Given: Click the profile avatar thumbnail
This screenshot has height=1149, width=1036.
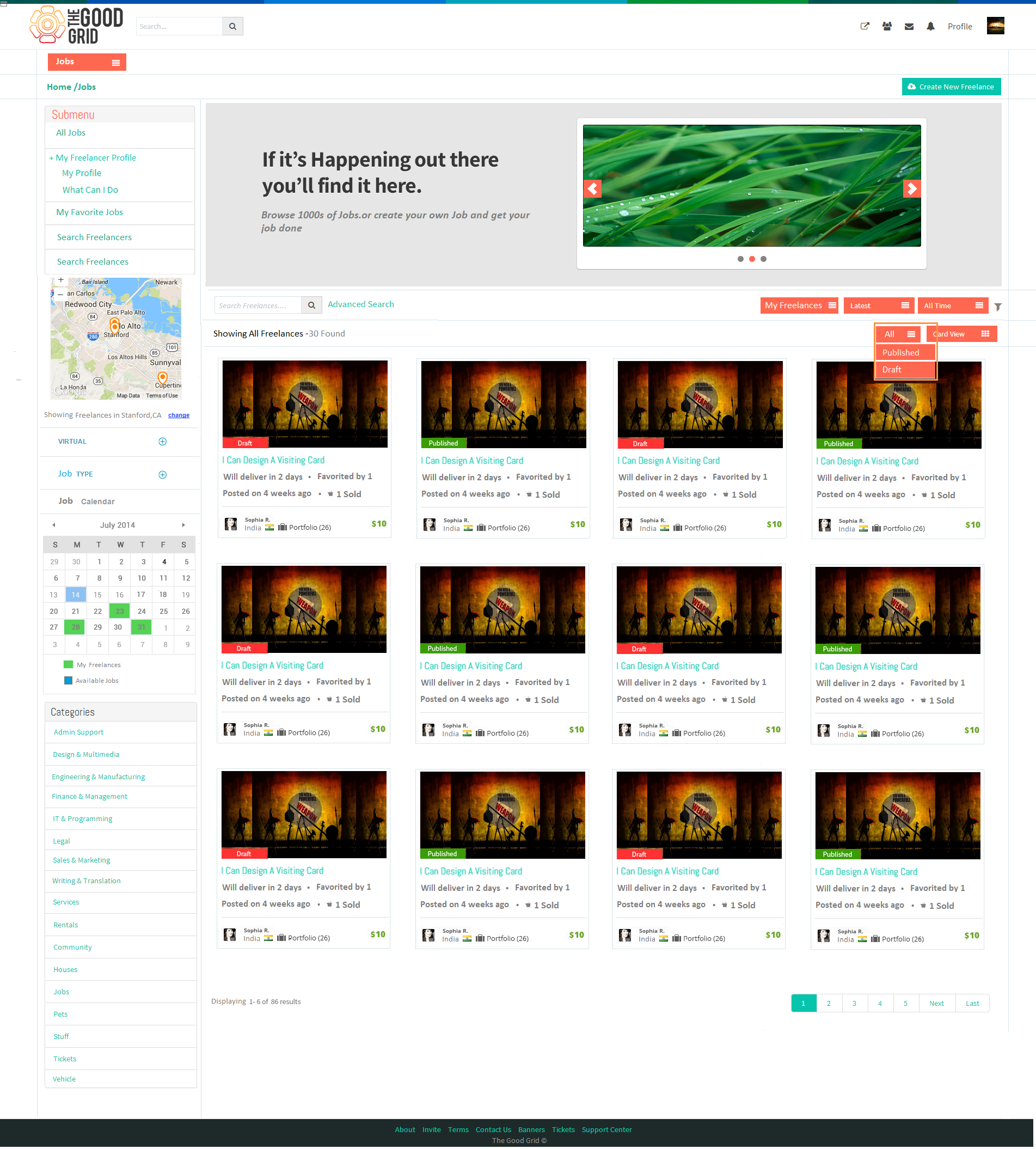Looking at the screenshot, I should coord(996,26).
